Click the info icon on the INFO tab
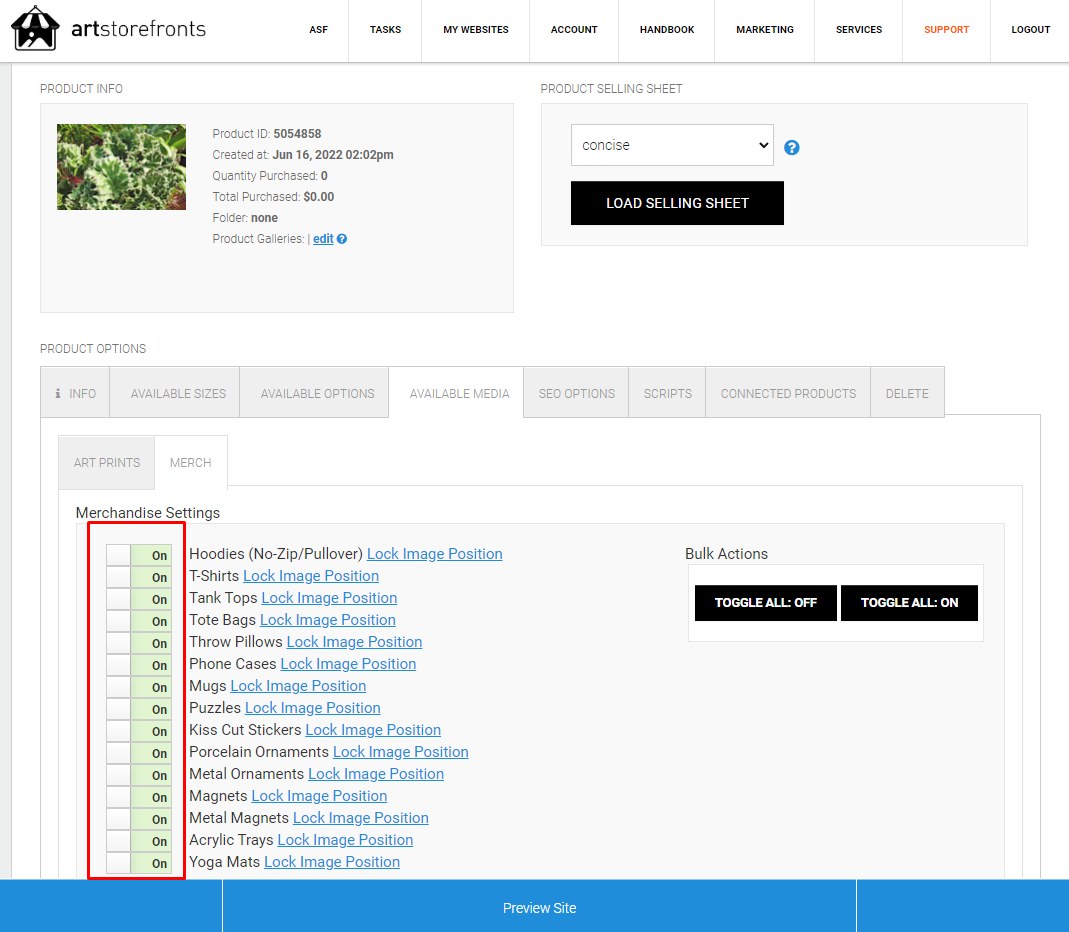This screenshot has height=932, width=1069. [60, 392]
